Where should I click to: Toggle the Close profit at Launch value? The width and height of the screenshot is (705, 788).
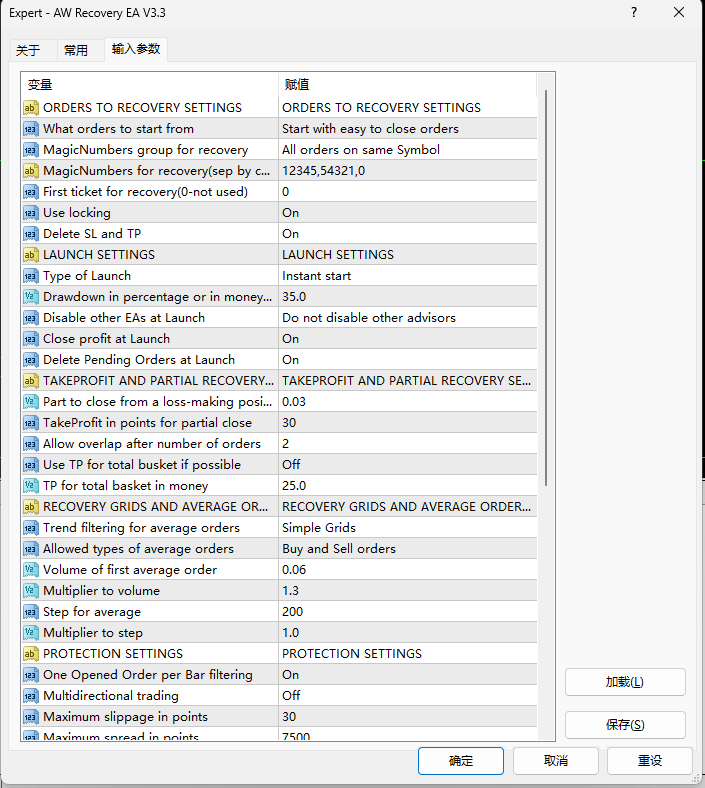(408, 339)
